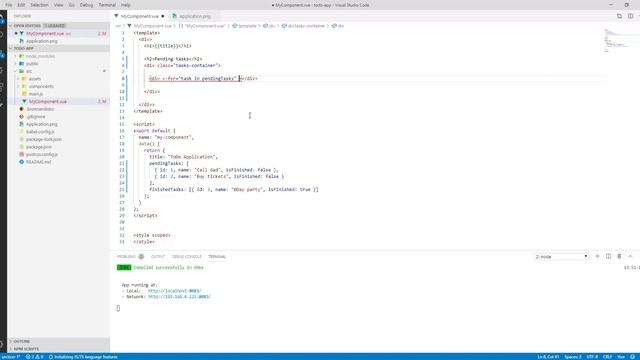Switch to the Application.png editor tab
The height and width of the screenshot is (360, 640).
(x=194, y=16)
